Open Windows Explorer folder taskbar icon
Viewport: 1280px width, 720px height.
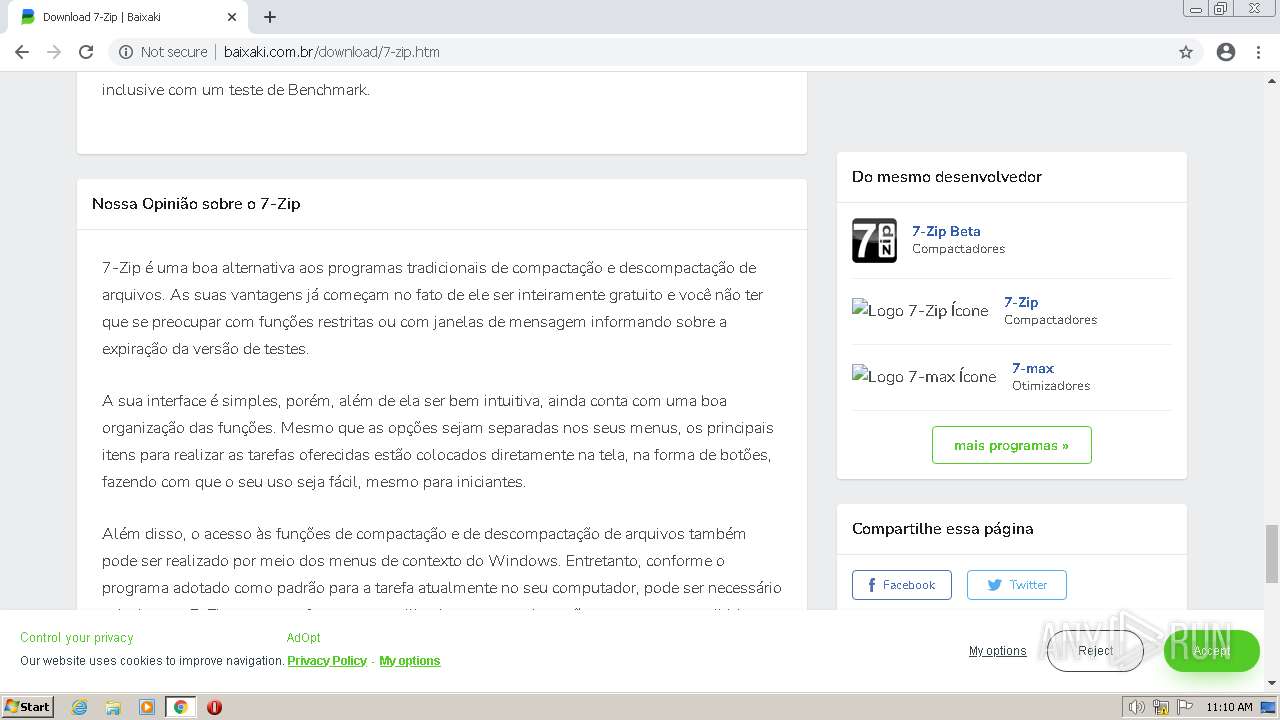(x=113, y=707)
